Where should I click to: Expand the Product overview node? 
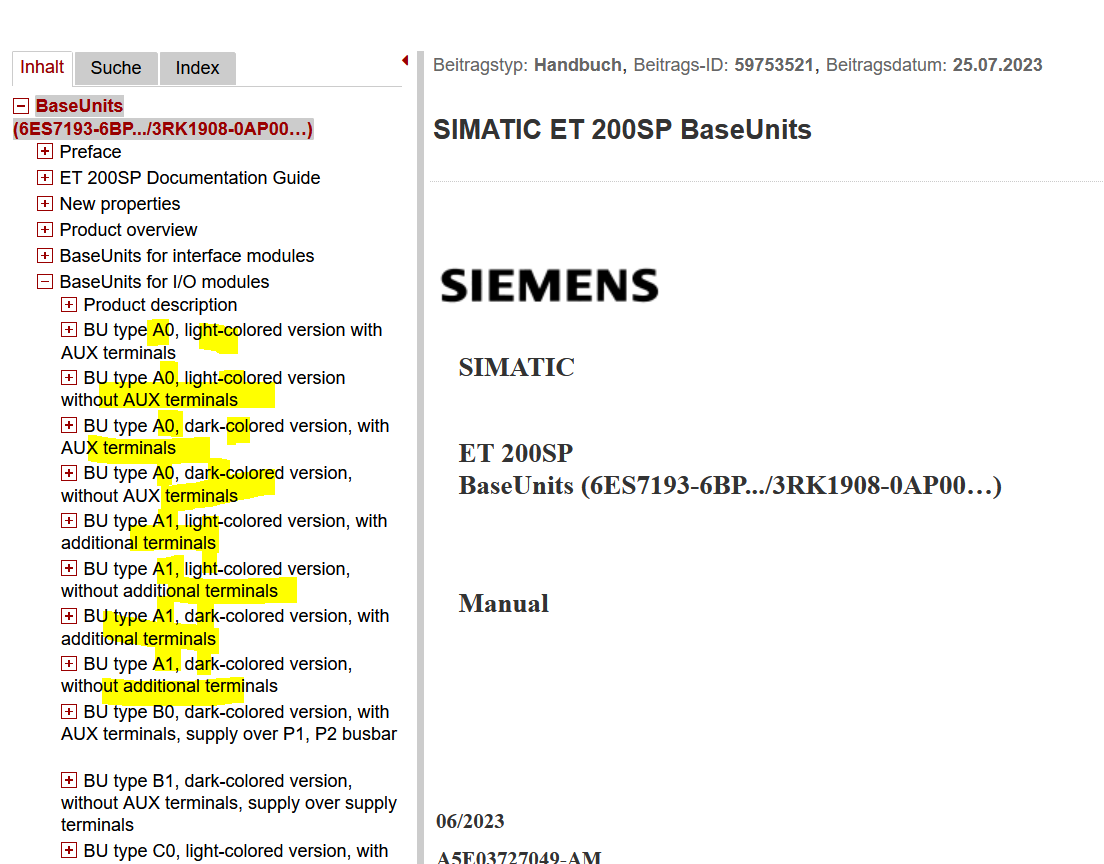[44, 230]
